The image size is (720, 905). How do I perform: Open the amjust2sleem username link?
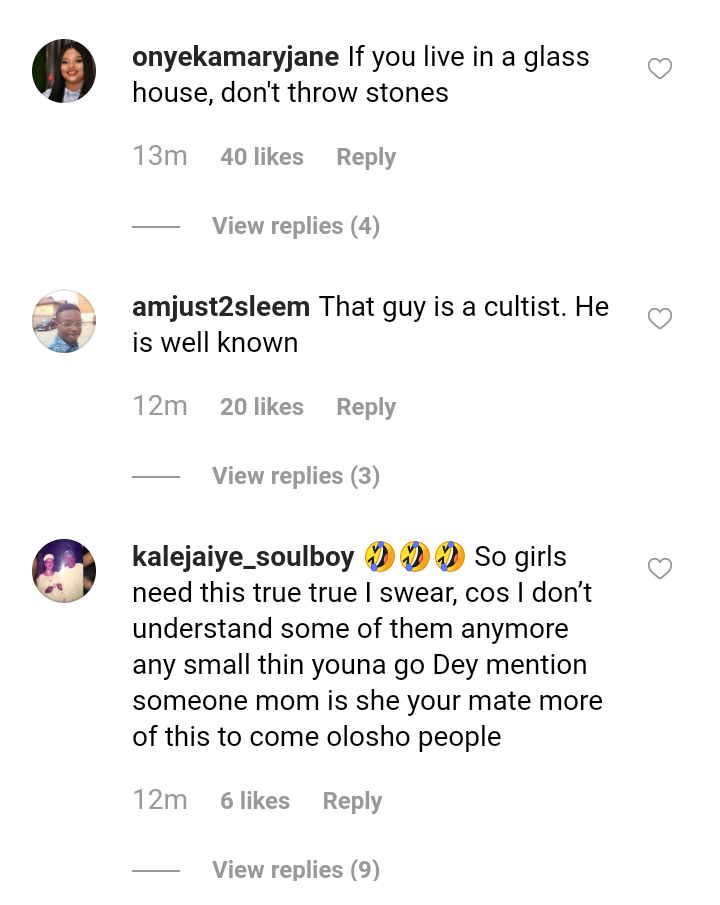[221, 306]
